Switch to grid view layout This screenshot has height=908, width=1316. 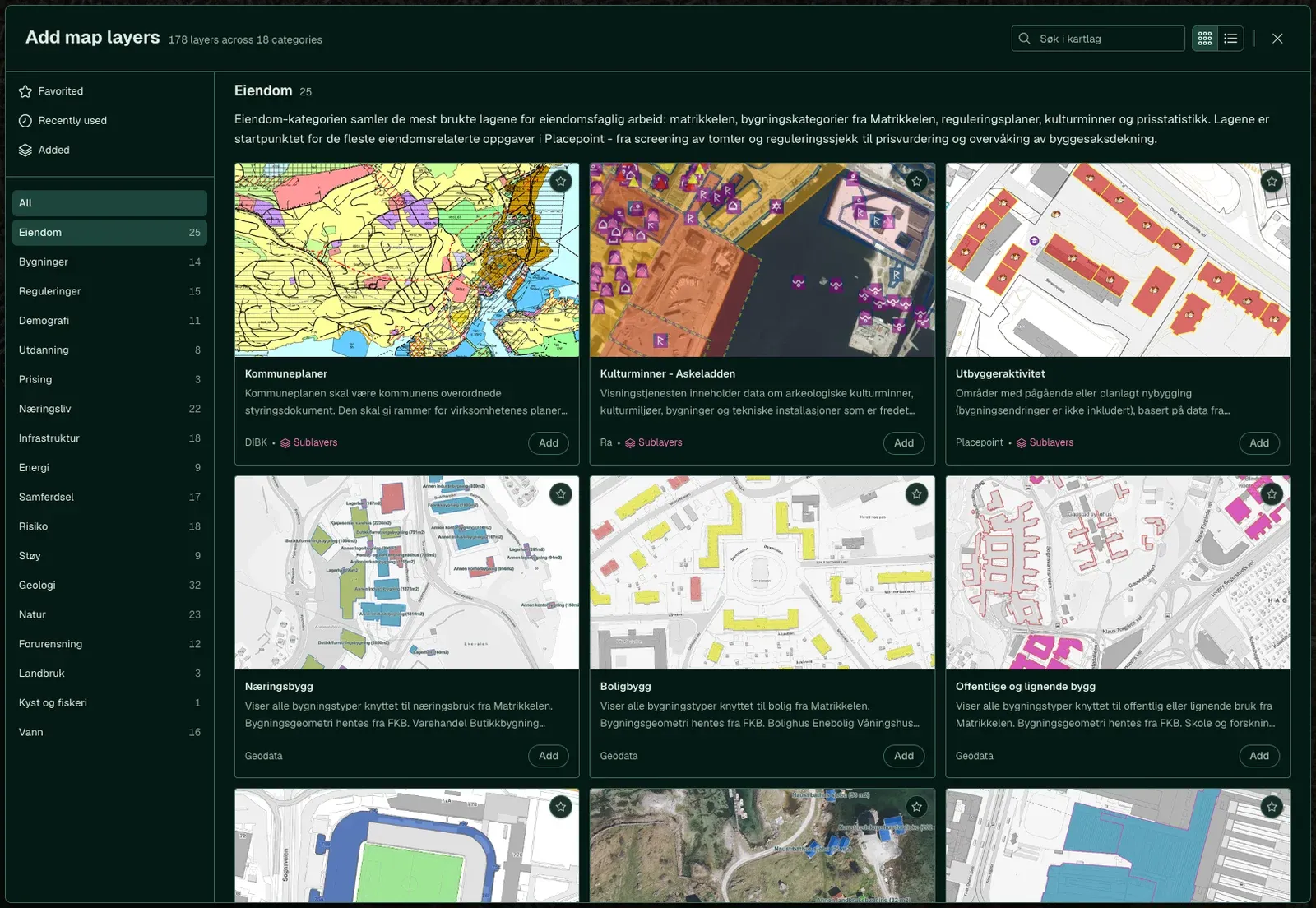point(1205,39)
